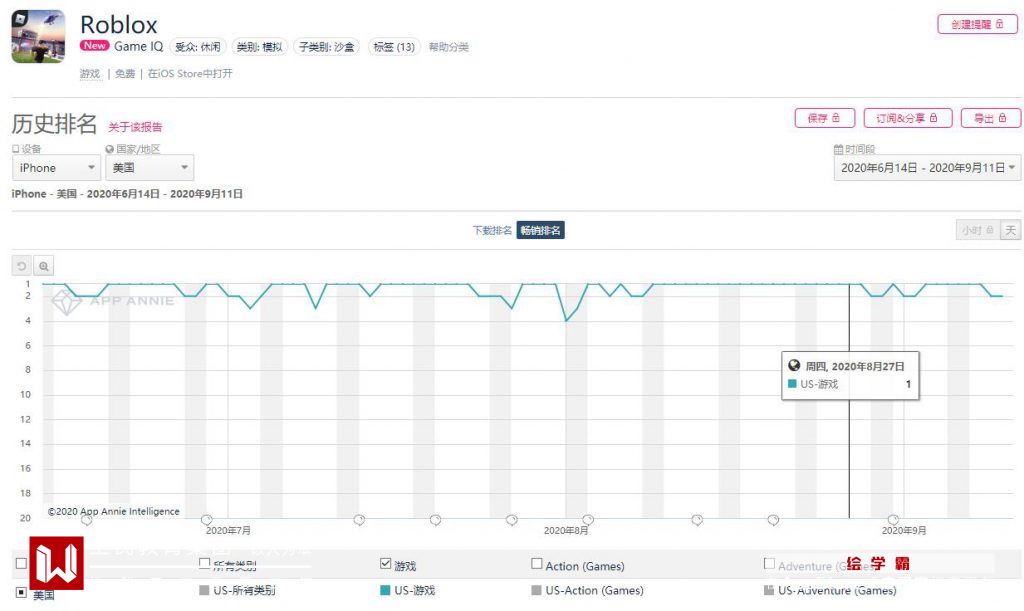The image size is (1024, 611).
Task: Click the 子类别: 沙盒 tag
Action: 327,47
